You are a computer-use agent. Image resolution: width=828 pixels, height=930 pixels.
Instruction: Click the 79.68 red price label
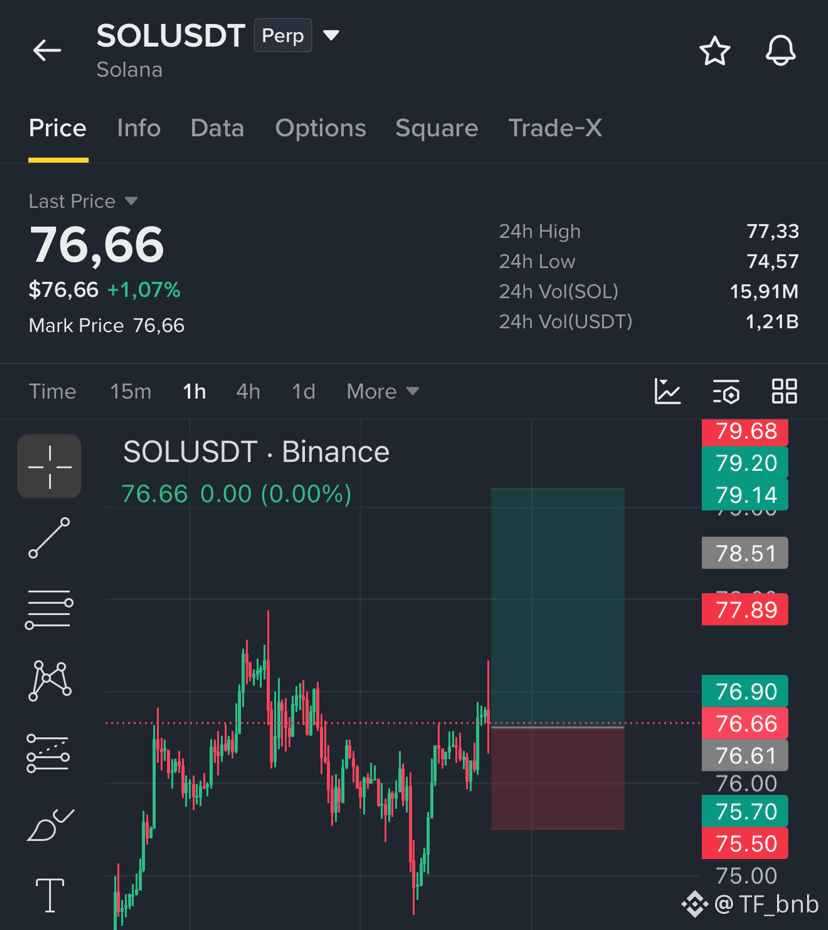[x=745, y=432]
